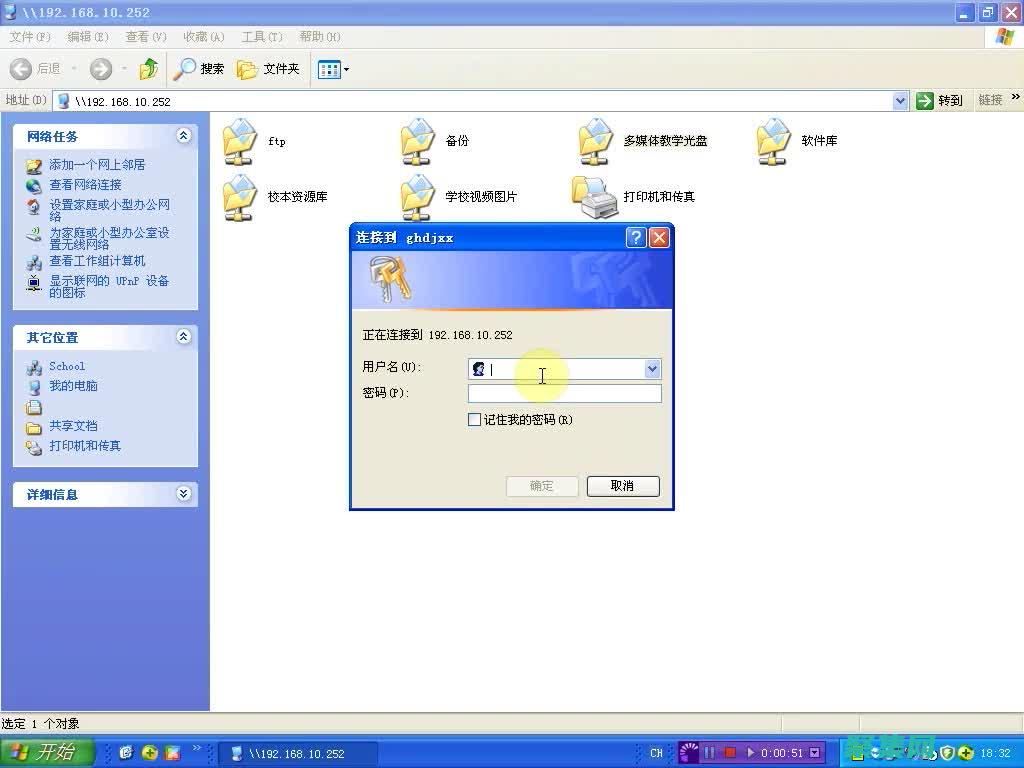Open the ftp shared folder
Screen dimensions: 1024x768
coord(240,140)
